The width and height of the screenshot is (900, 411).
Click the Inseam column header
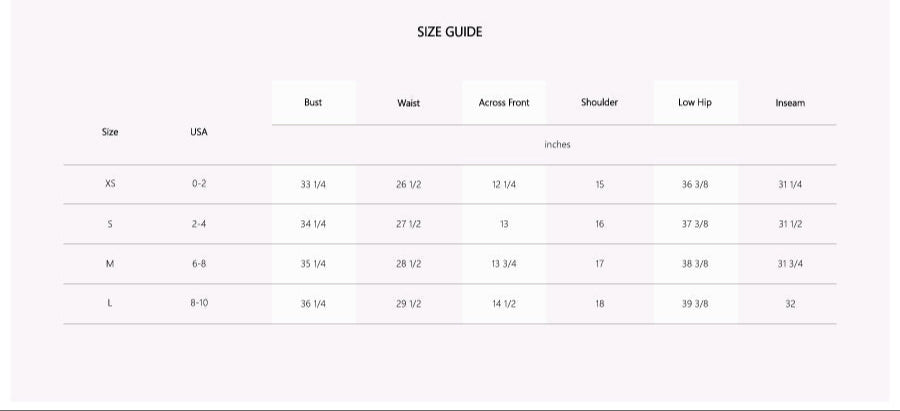(x=790, y=103)
